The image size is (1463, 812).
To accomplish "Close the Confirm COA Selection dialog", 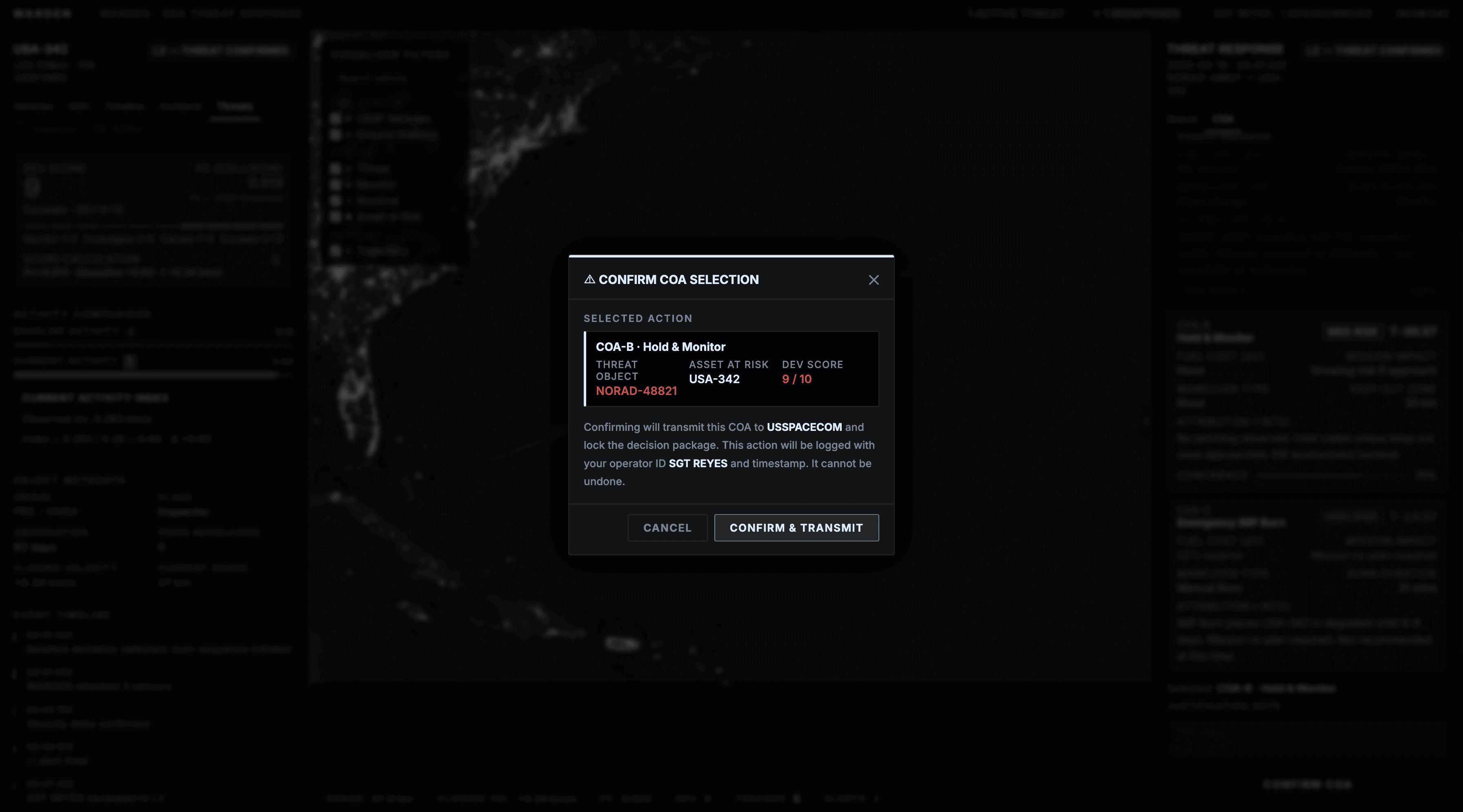I will pyautogui.click(x=874, y=280).
